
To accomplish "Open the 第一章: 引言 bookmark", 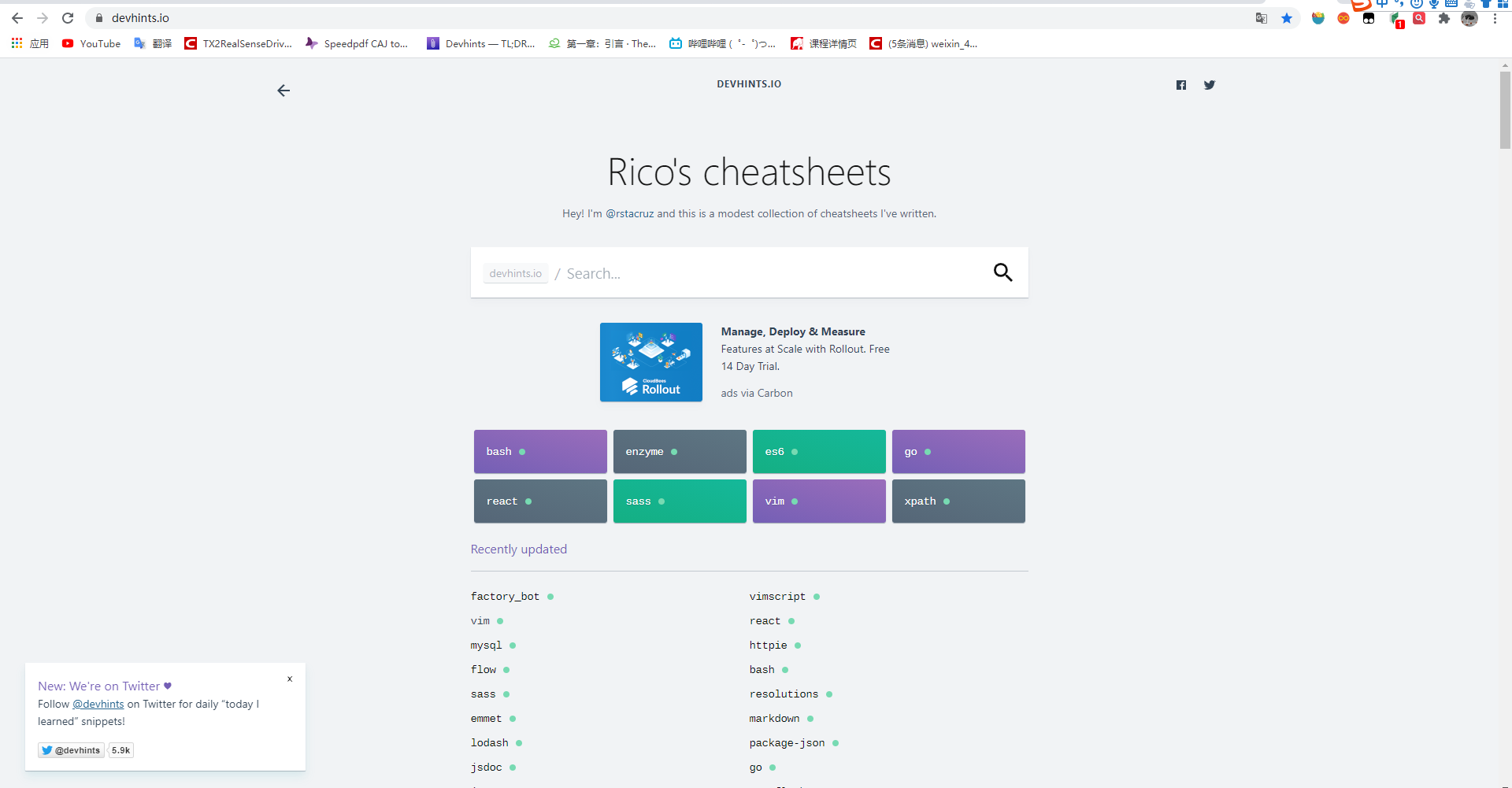I will (x=602, y=43).
